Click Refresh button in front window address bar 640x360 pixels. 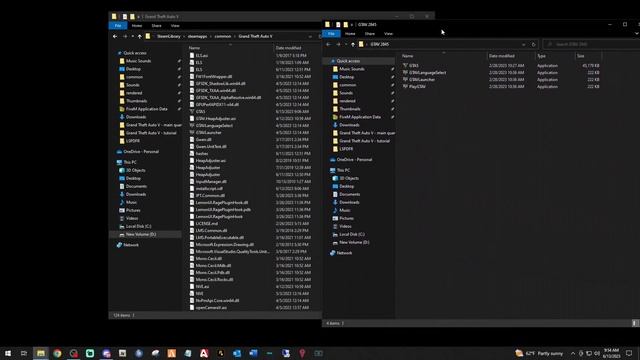click(533, 44)
